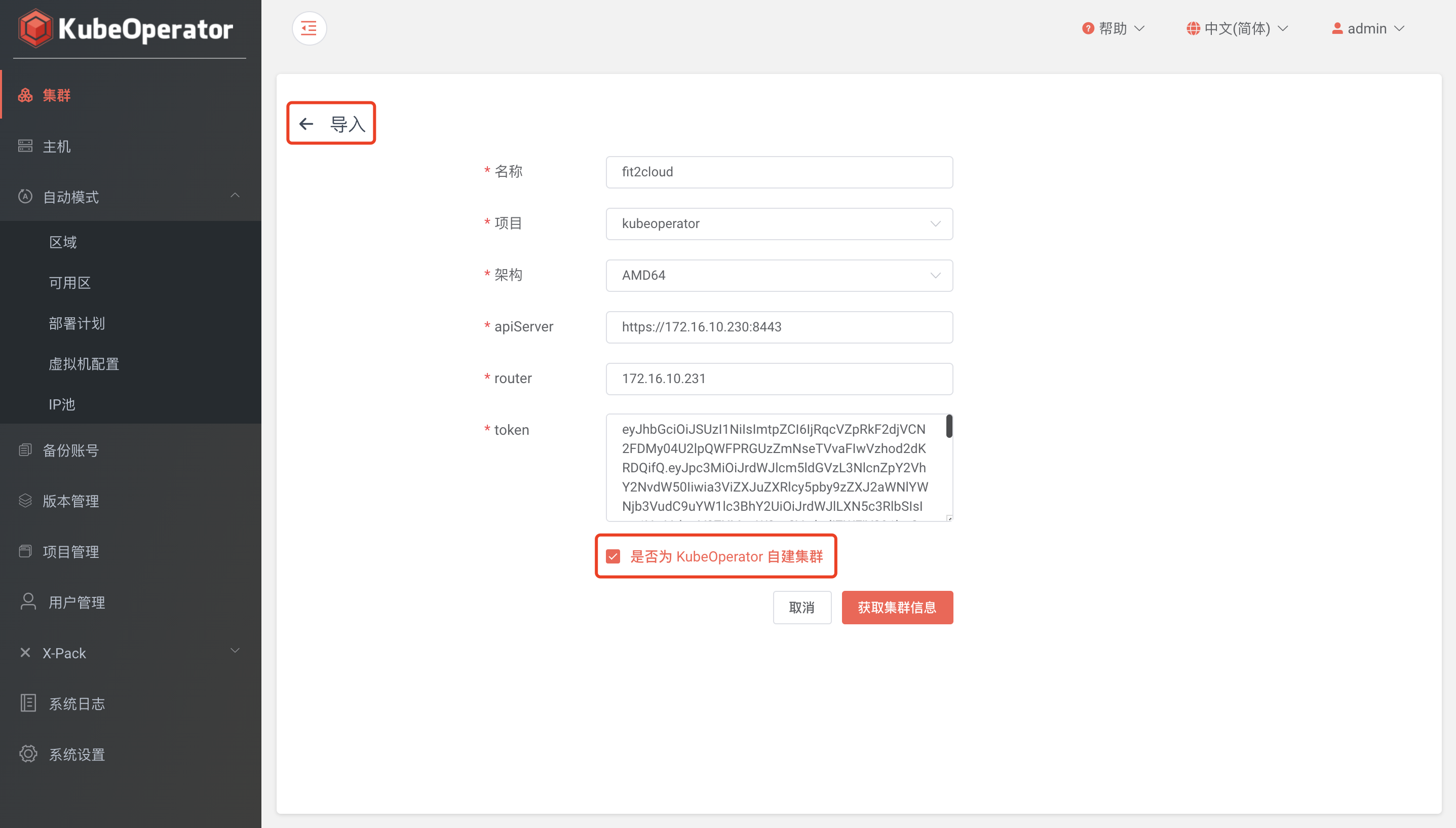Click the 名称 field label

click(508, 171)
